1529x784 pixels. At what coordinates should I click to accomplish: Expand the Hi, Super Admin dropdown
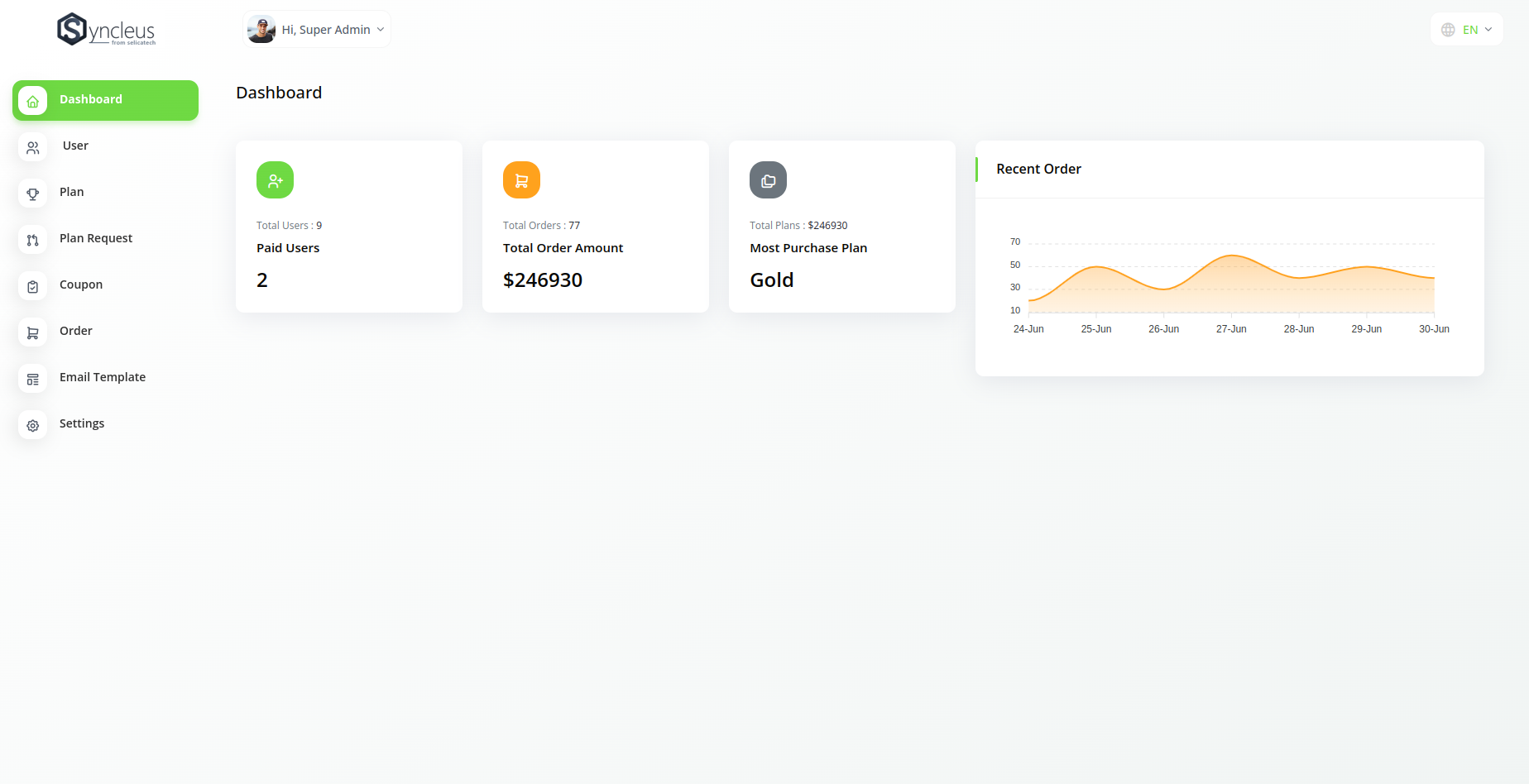tap(317, 30)
